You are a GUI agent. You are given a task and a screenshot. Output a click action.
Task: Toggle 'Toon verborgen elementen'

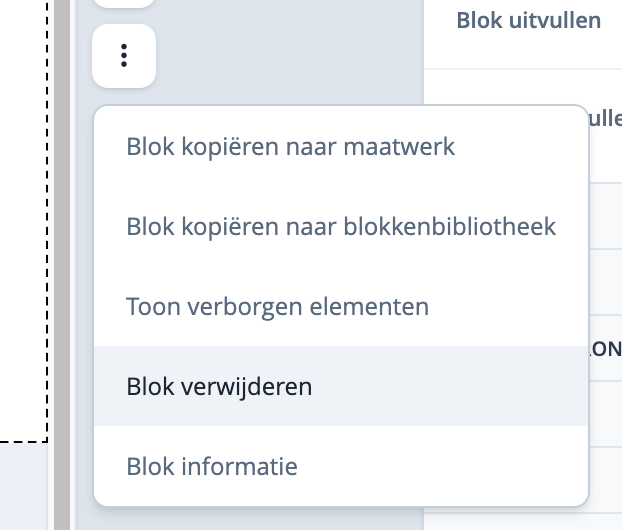tap(277, 306)
